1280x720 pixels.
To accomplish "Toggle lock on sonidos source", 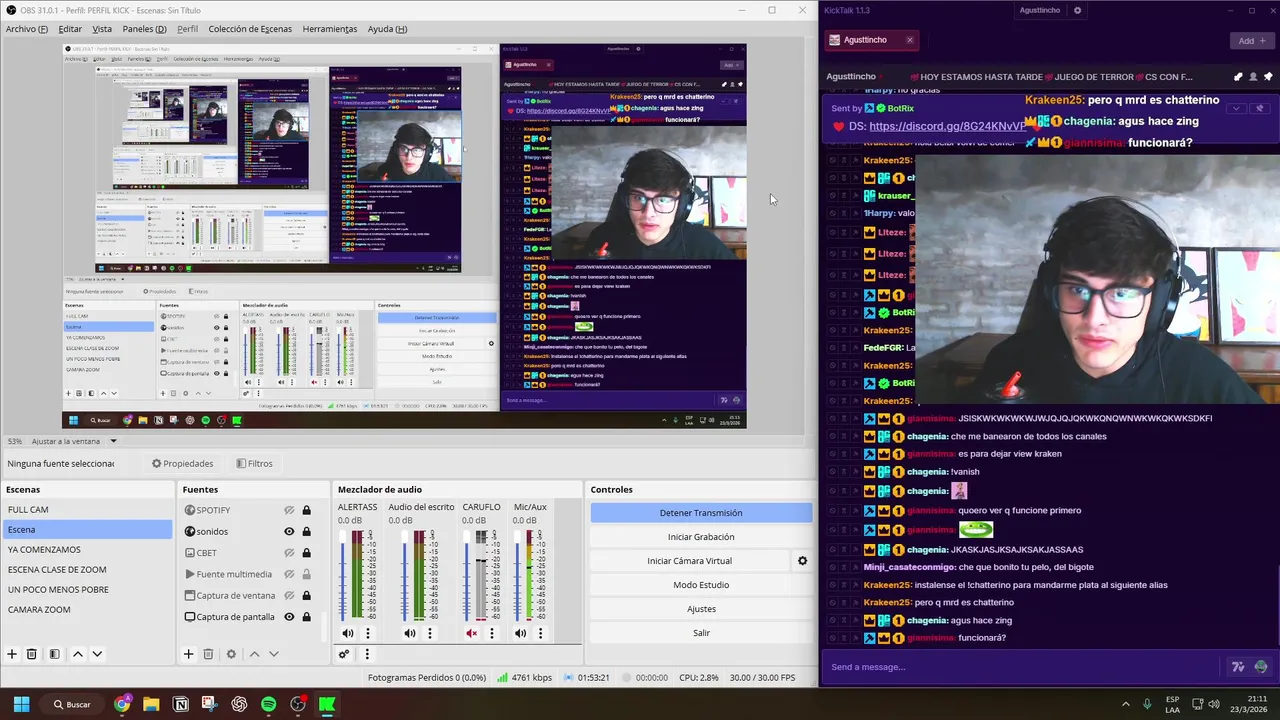I will click(x=306, y=532).
